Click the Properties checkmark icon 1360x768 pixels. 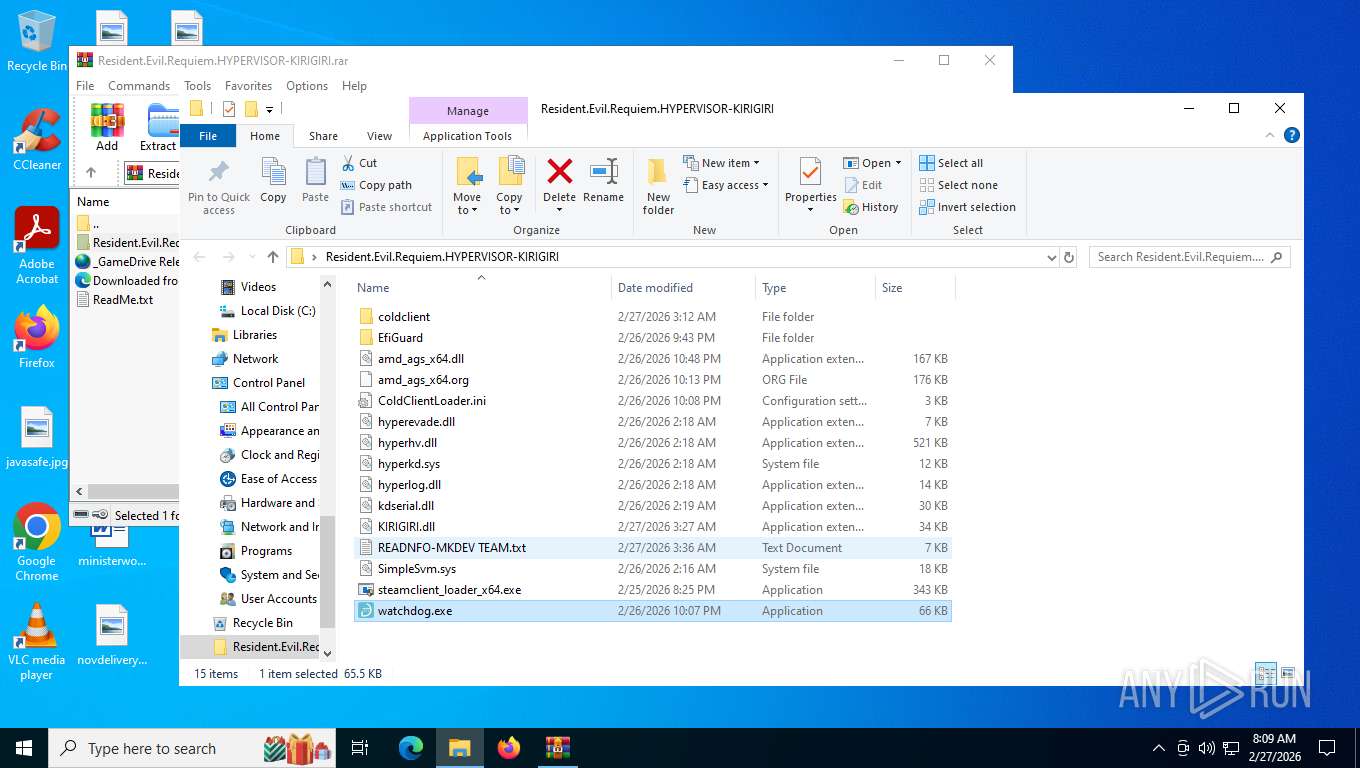pyautogui.click(x=810, y=173)
